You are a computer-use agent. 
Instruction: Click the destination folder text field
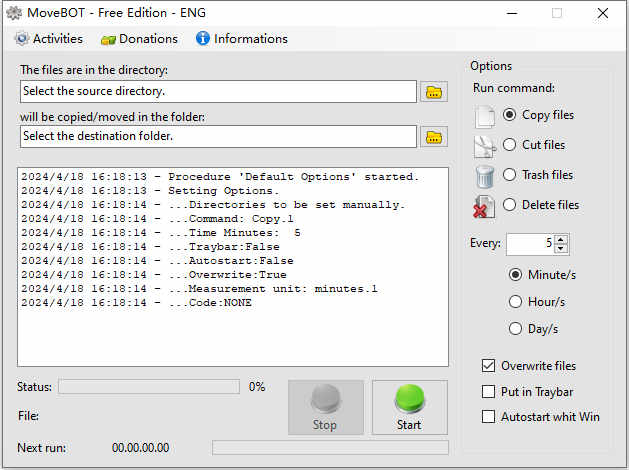pyautogui.click(x=218, y=136)
